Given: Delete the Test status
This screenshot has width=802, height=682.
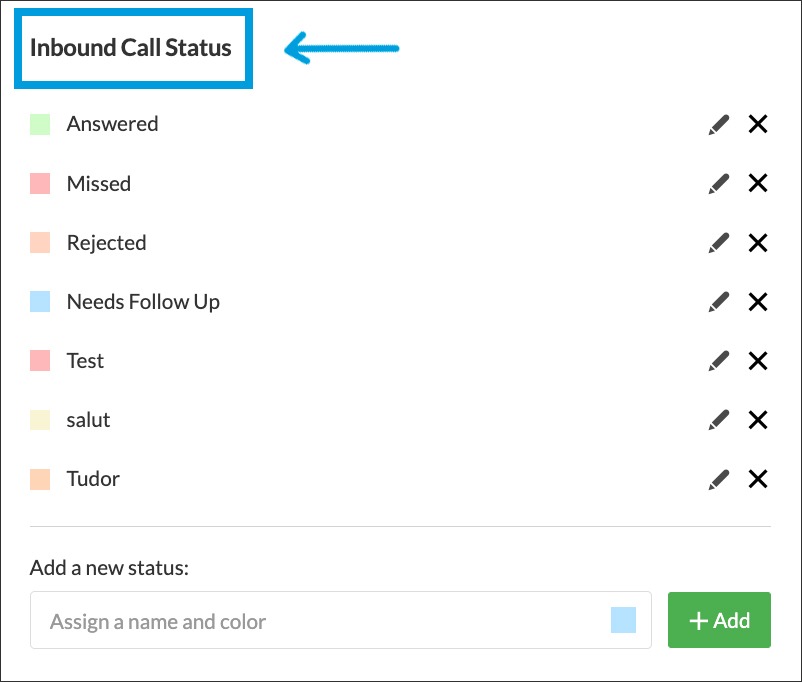Looking at the screenshot, I should tap(758, 361).
